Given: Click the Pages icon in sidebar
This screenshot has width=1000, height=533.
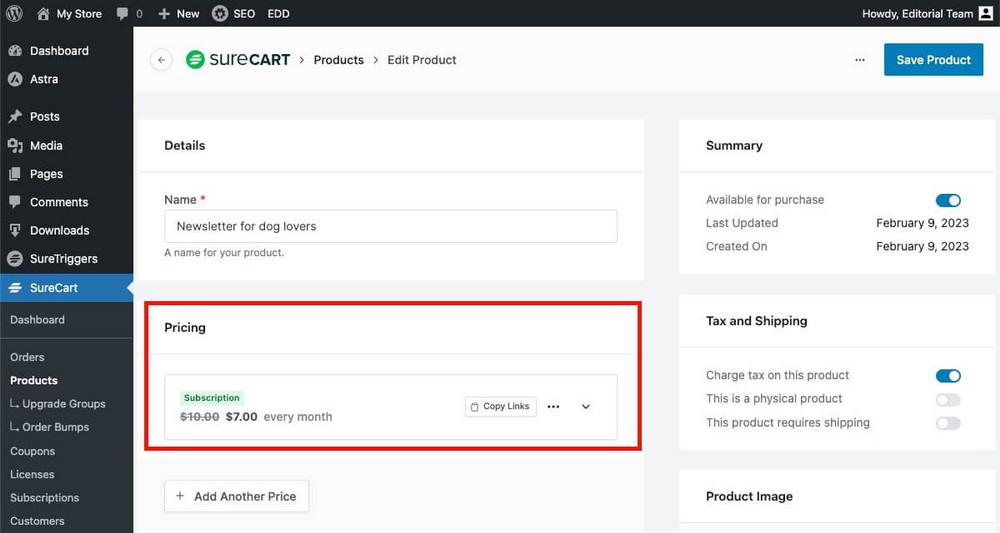Looking at the screenshot, I should click(x=15, y=173).
